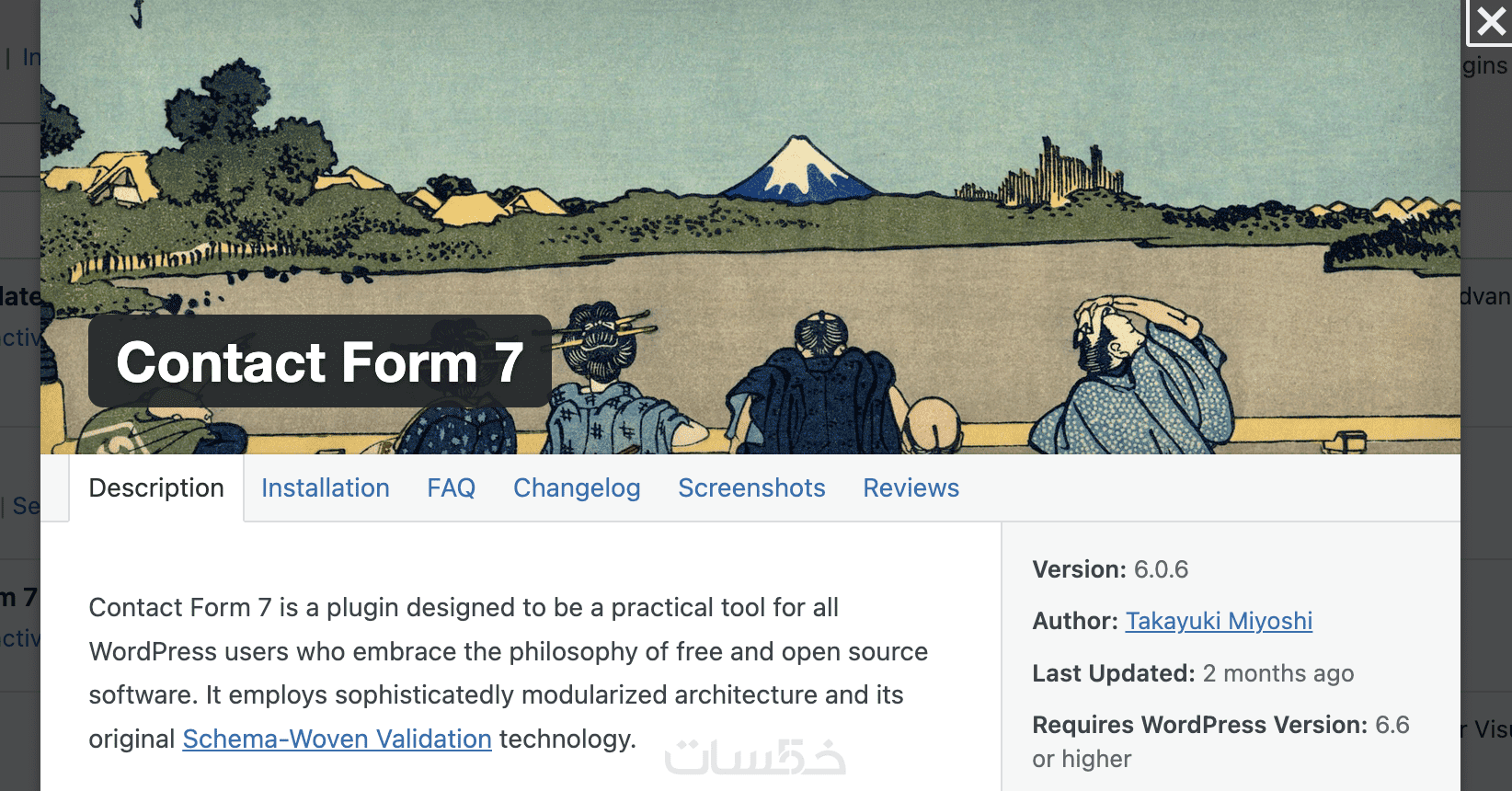Follow the Schema-Woven Validation link

coord(337,739)
